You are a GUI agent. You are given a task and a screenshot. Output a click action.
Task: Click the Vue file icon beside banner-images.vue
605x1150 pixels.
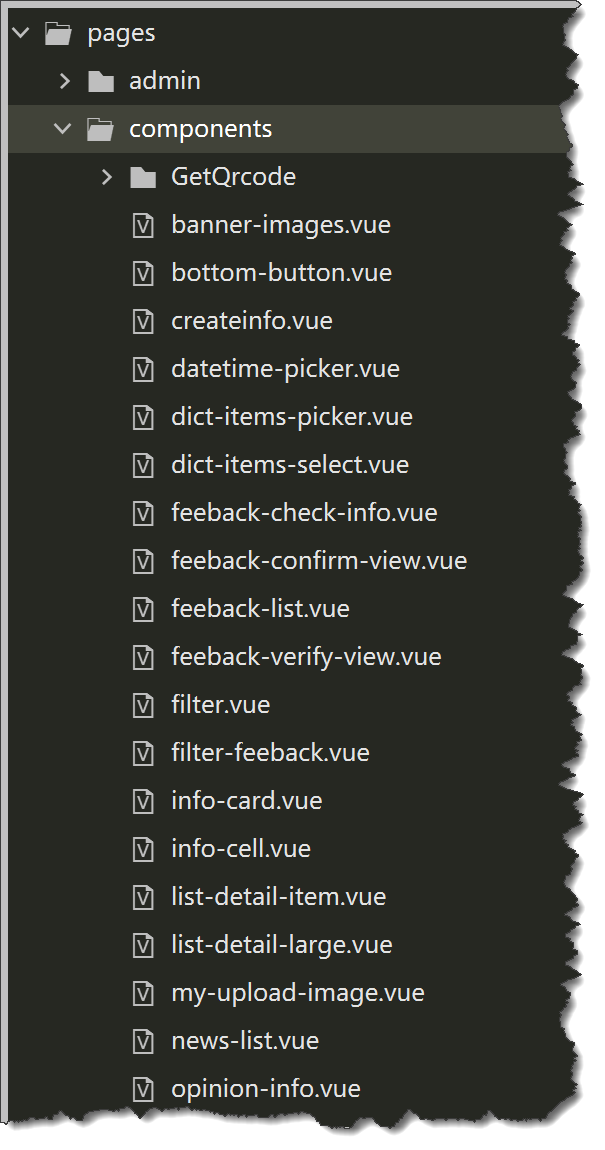click(143, 224)
